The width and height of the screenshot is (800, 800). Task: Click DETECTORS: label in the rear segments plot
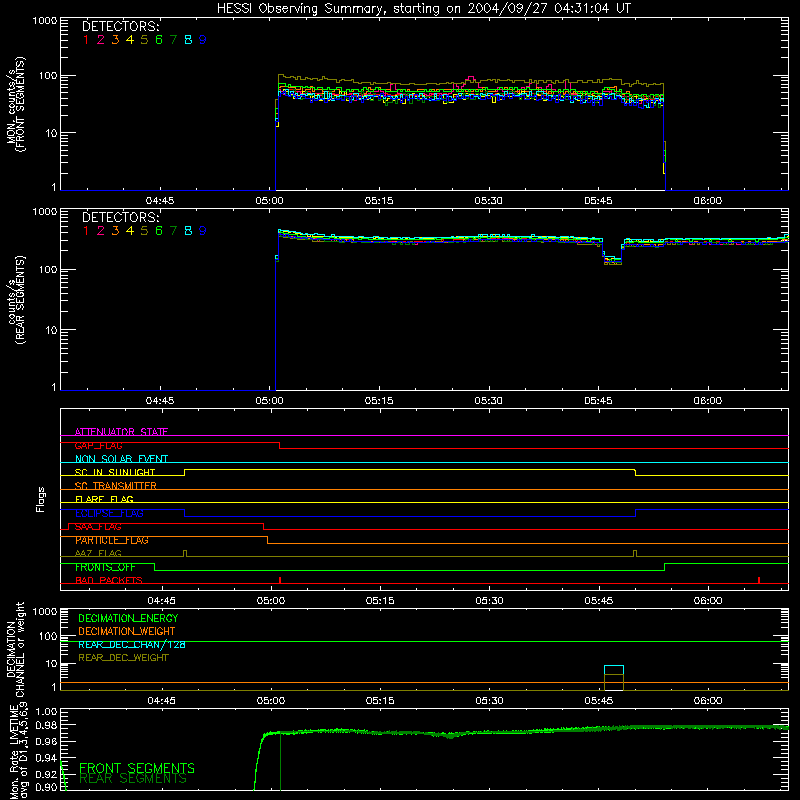pyautogui.click(x=121, y=218)
